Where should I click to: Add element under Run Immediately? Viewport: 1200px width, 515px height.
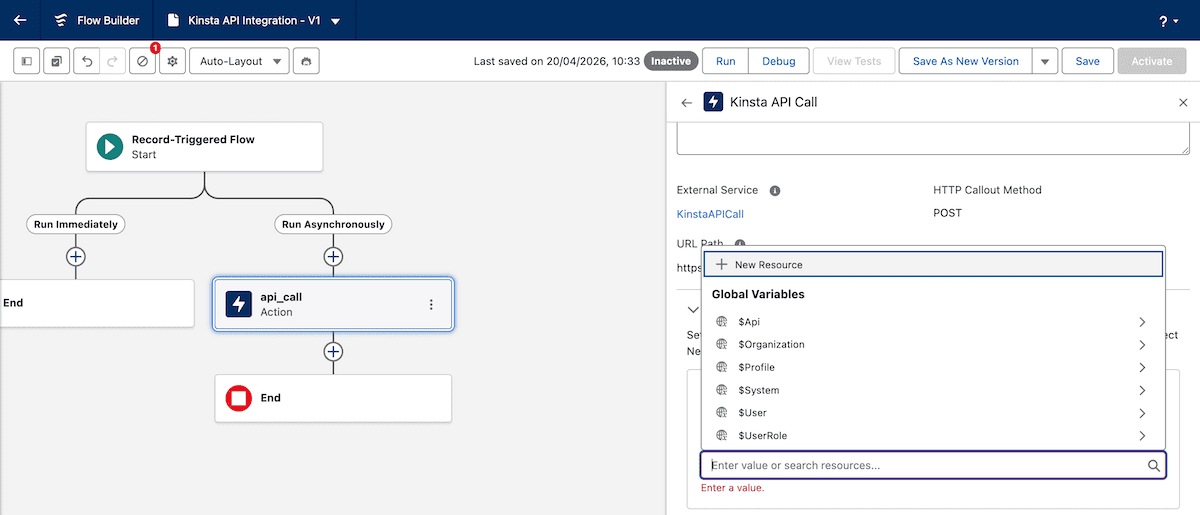[76, 257]
